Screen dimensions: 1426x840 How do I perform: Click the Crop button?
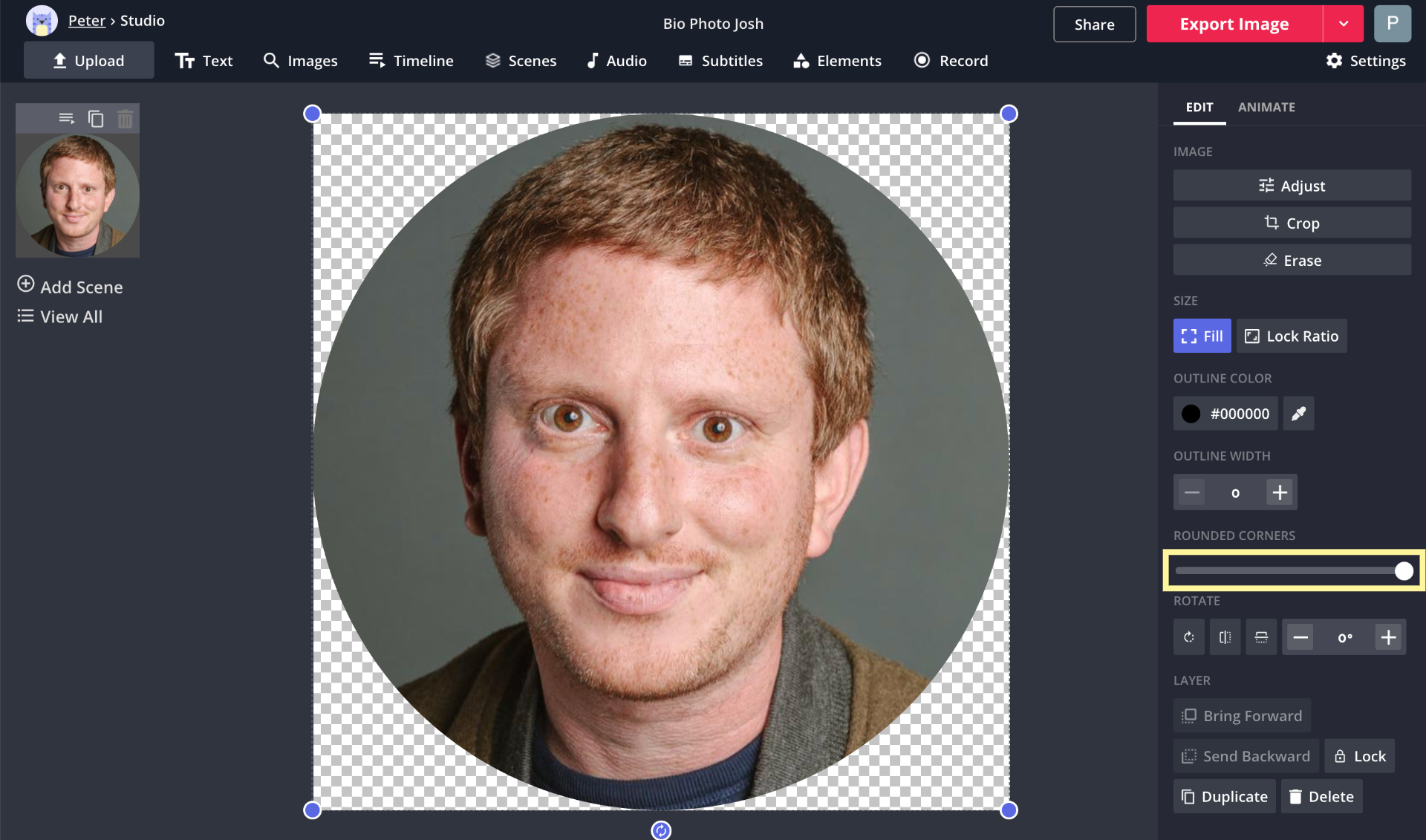point(1292,222)
